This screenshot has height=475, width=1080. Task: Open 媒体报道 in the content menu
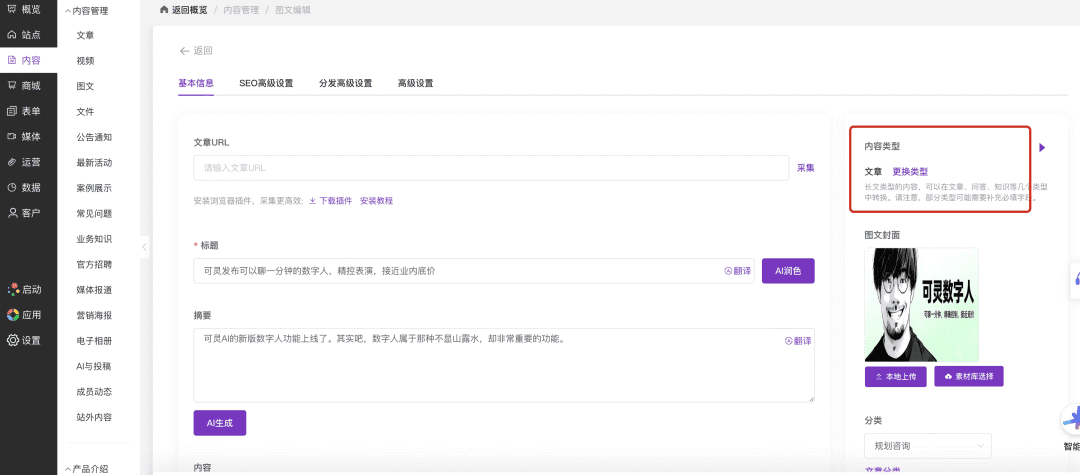94,290
